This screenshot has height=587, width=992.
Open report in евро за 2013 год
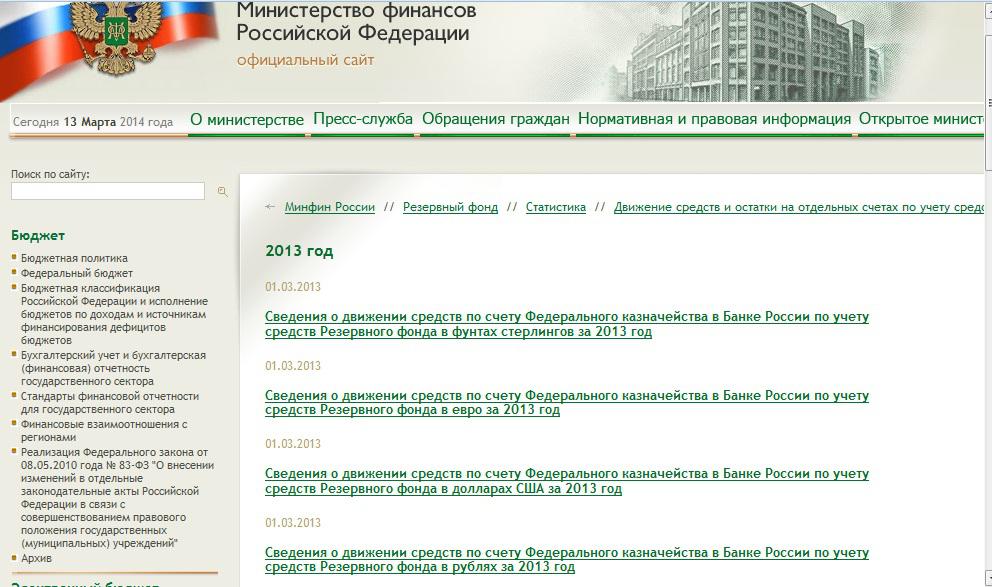567,403
